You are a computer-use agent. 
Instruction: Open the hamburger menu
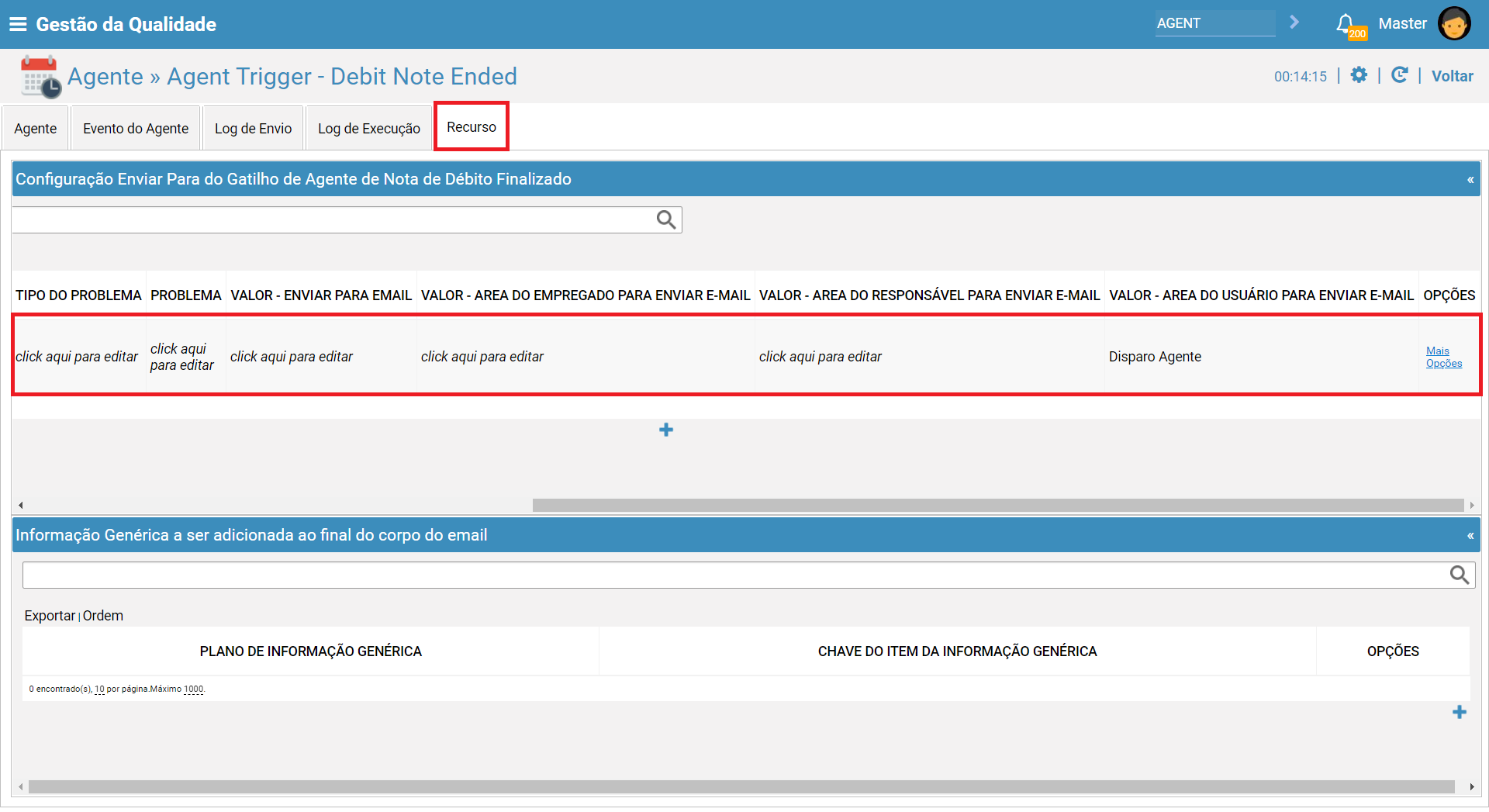[x=18, y=24]
